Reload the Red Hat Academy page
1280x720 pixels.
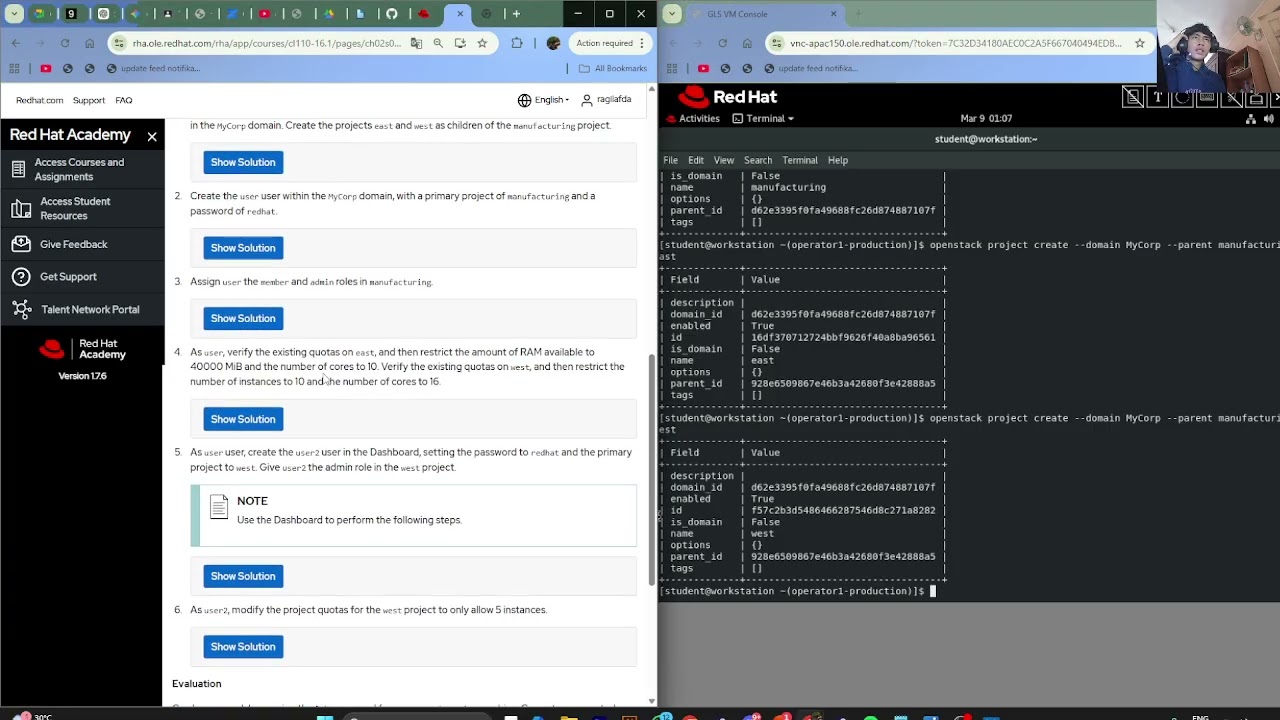65,43
